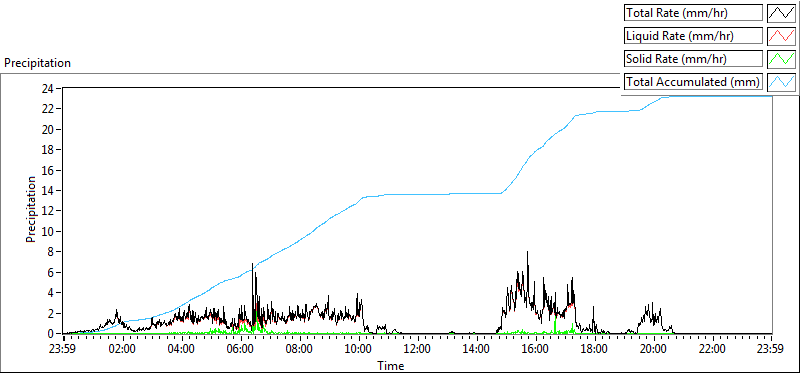Viewport: 800px width, 373px height.
Task: Click the Precipitation graph caption above the plot
Action: (x=37, y=63)
